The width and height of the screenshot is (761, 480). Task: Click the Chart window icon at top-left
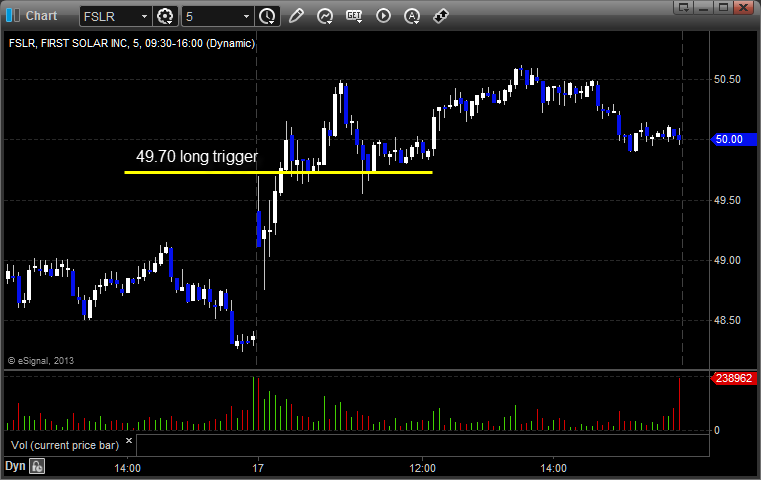click(x=13, y=16)
